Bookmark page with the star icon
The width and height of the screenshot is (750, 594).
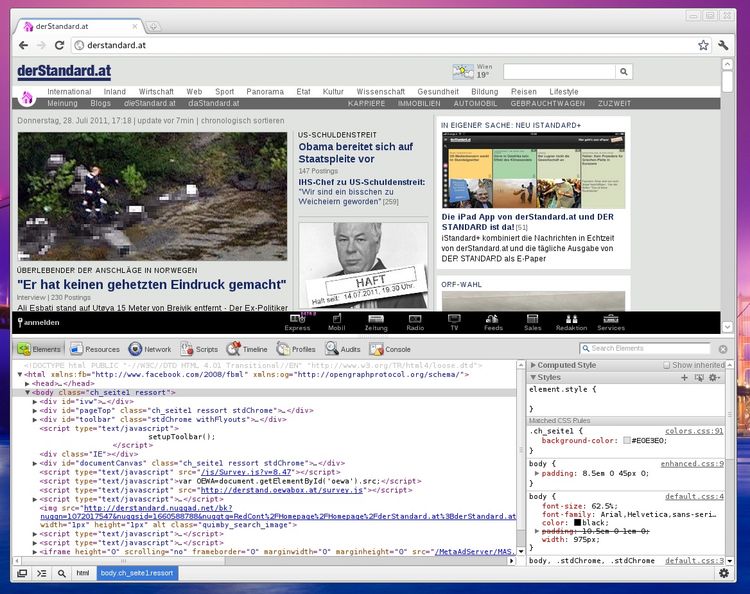click(x=703, y=45)
